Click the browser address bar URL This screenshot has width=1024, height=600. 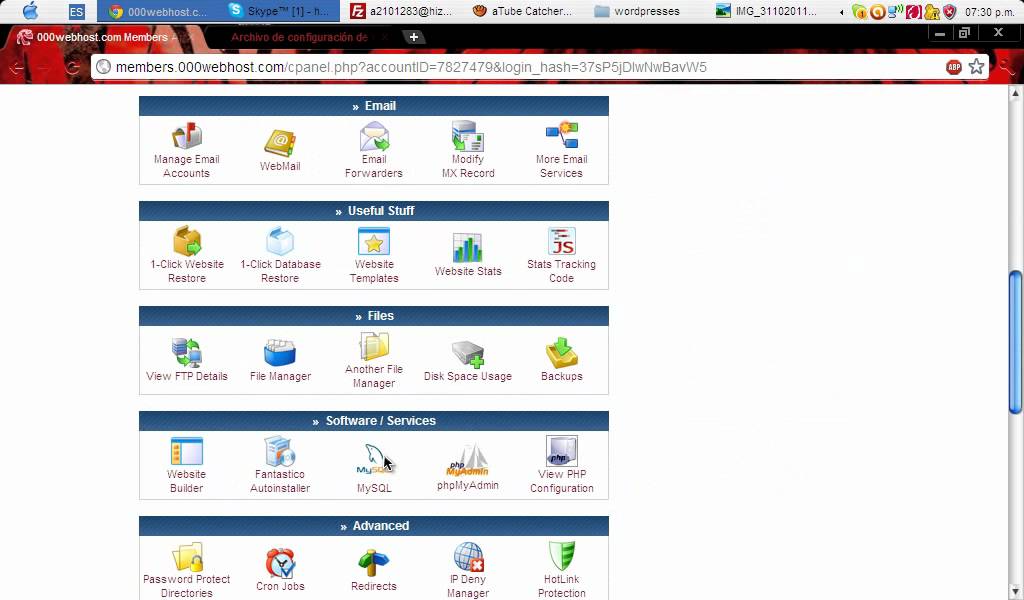411,67
